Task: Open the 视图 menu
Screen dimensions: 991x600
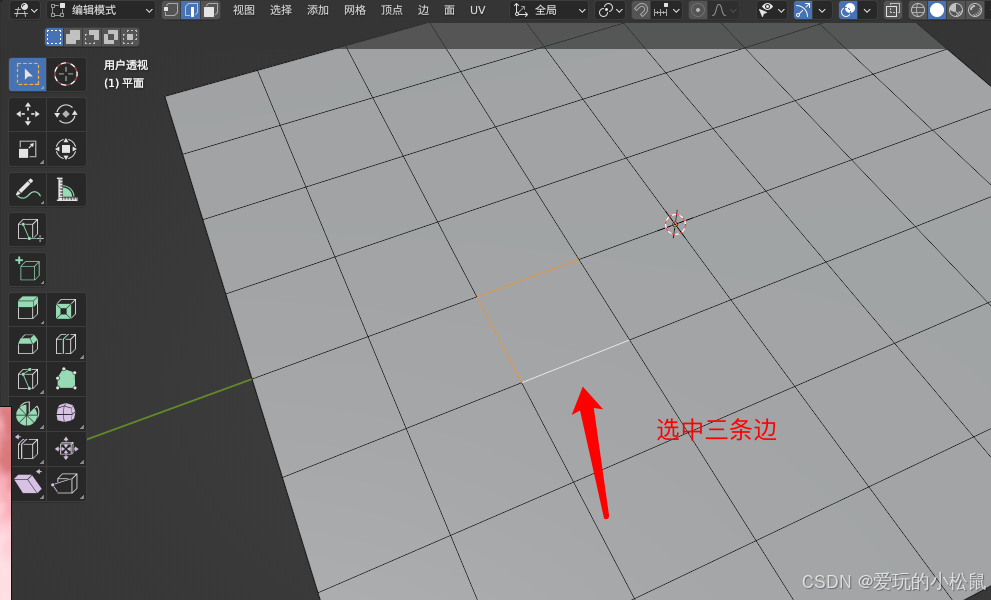Action: click(x=243, y=10)
